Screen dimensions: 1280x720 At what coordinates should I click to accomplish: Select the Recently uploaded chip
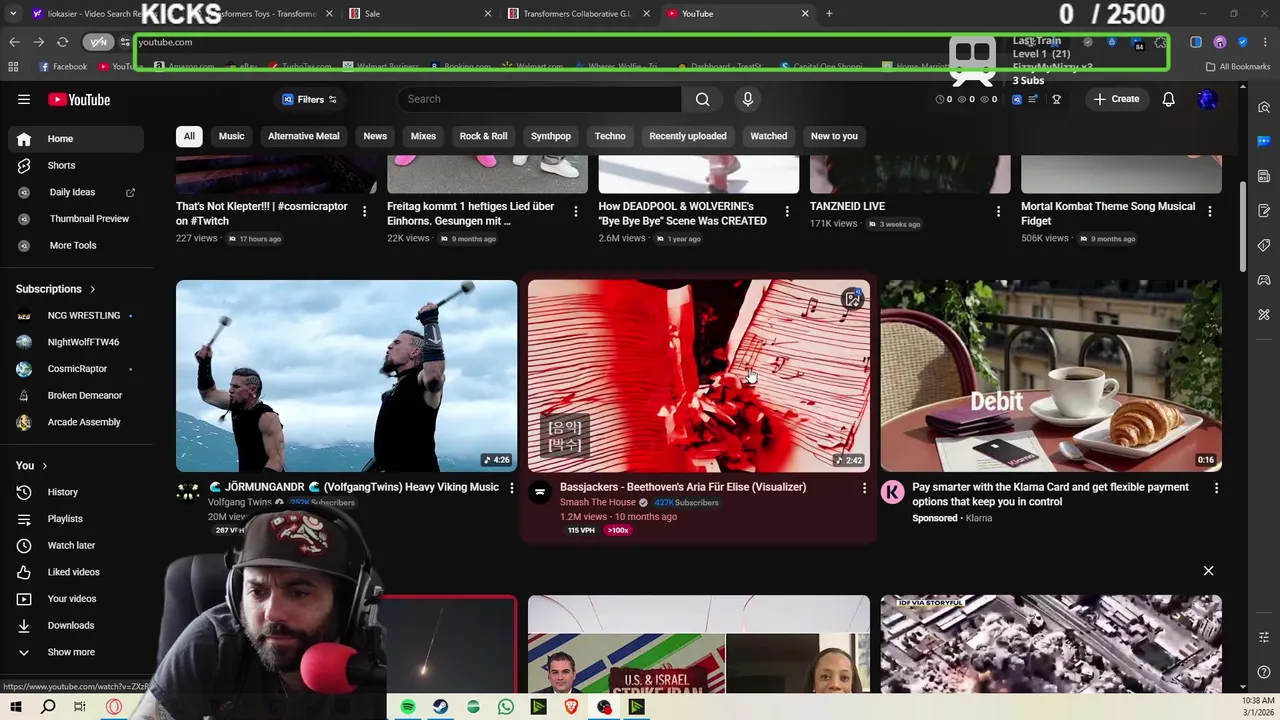click(x=688, y=136)
